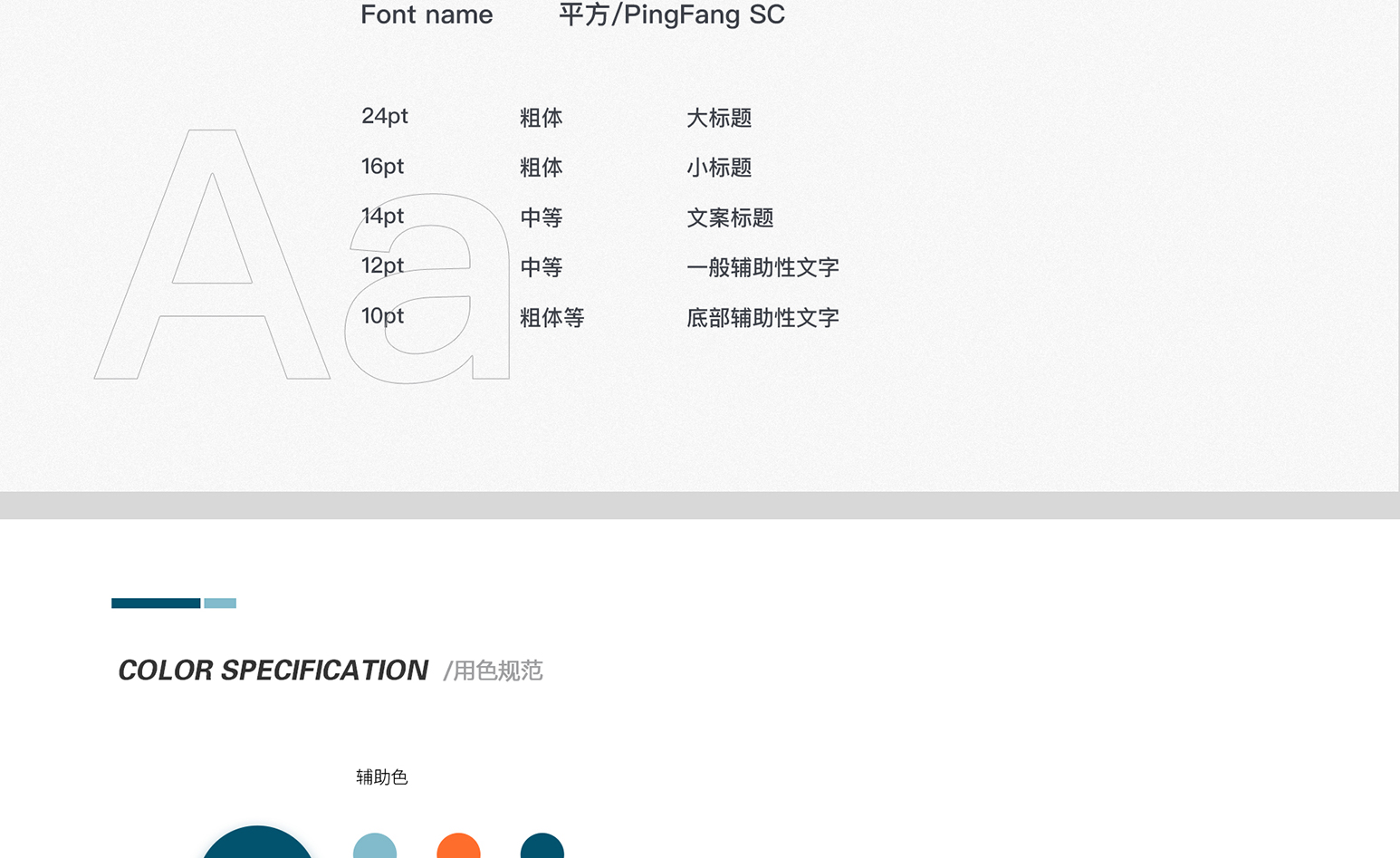Click the large outlined capital 'A' glyph
1400x858 pixels.
click(x=212, y=254)
